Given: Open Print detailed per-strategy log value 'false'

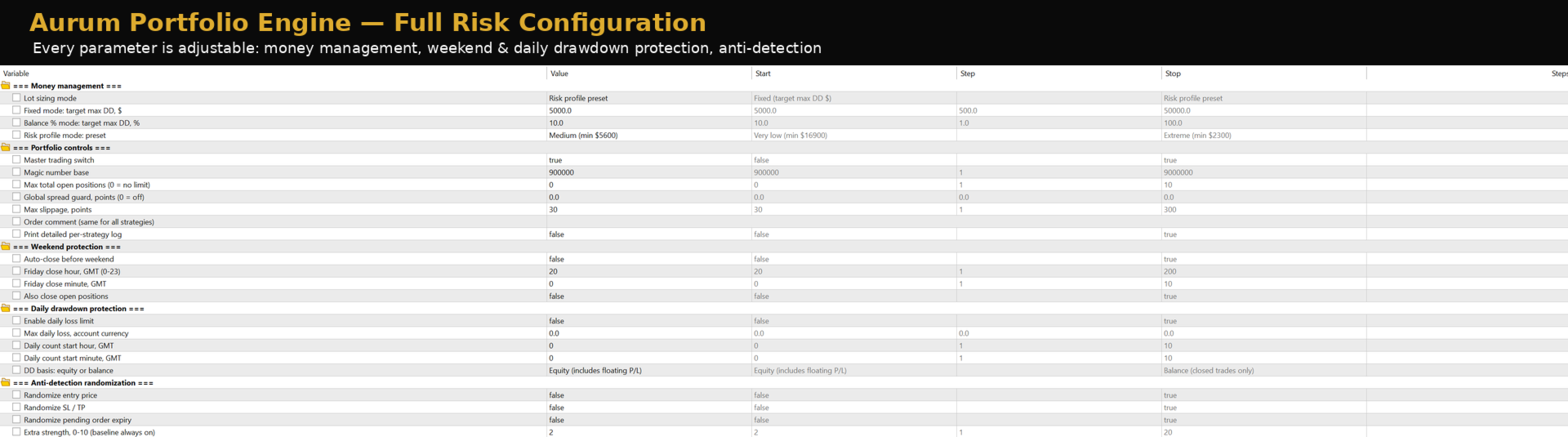Looking at the screenshot, I should pyautogui.click(x=649, y=234).
